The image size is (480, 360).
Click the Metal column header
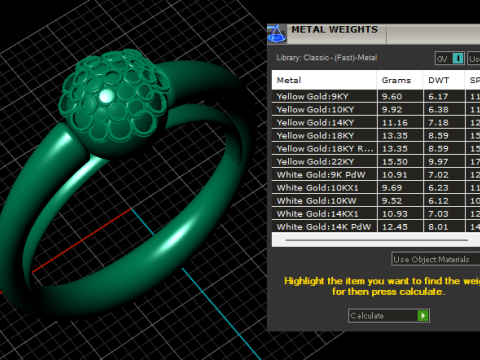click(324, 80)
